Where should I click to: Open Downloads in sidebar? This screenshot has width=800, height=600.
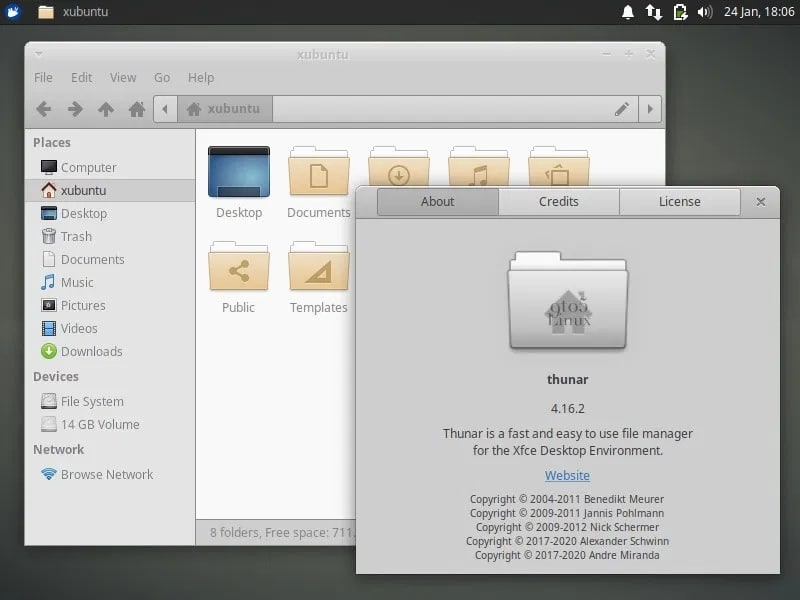tap(110, 351)
